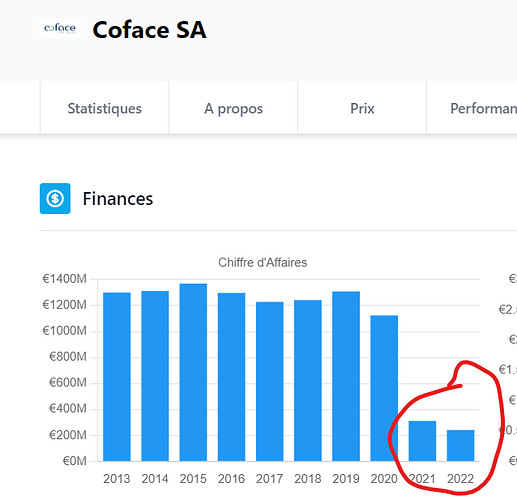Select the 2016 revenue bar

(x=231, y=377)
